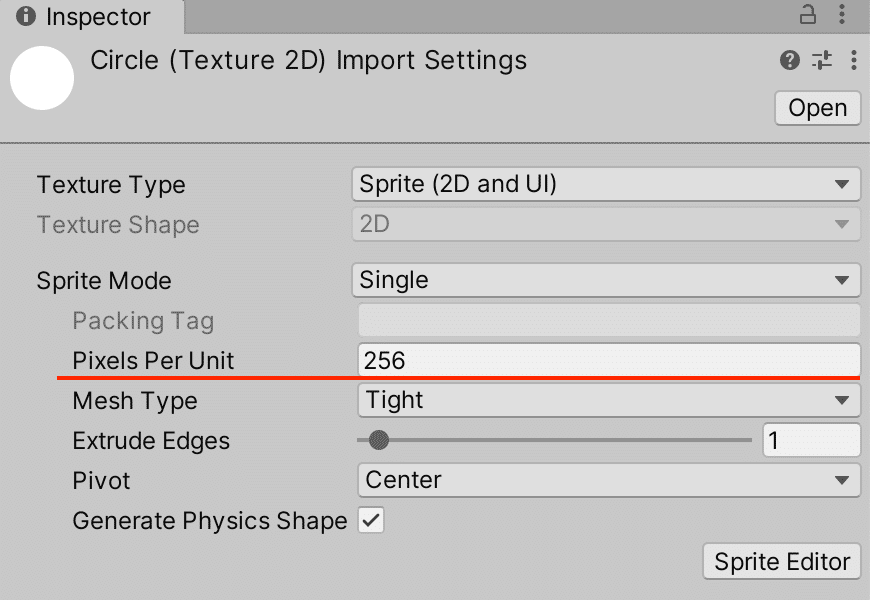
Task: Open the import settings context menu
Action: click(x=853, y=61)
